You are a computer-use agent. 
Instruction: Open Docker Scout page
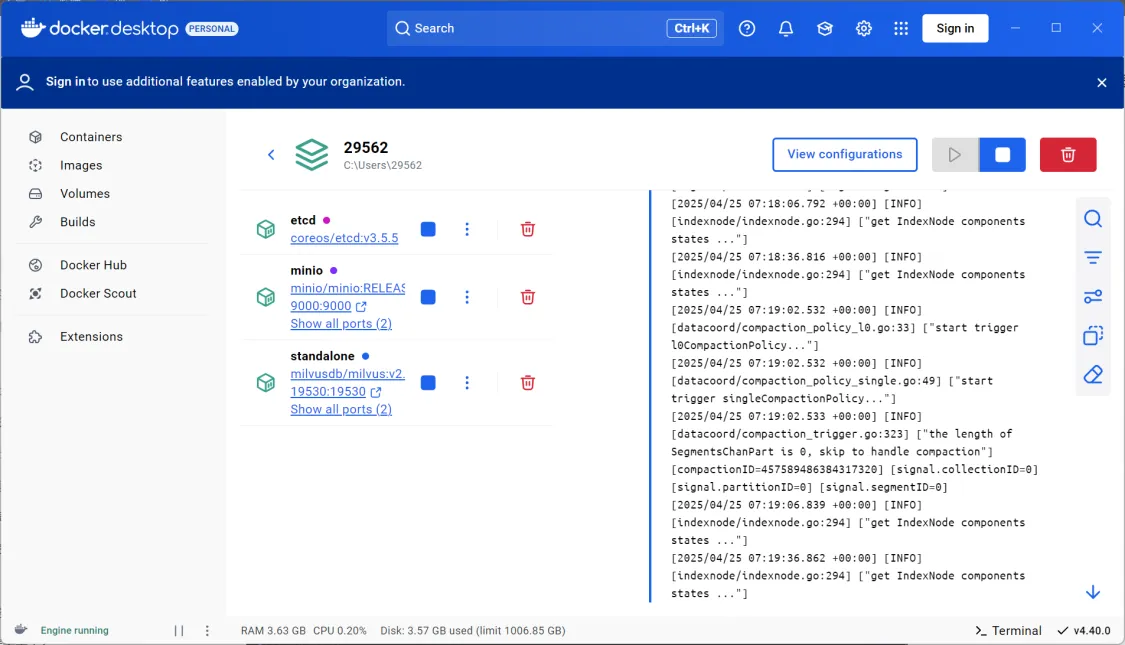(x=98, y=293)
